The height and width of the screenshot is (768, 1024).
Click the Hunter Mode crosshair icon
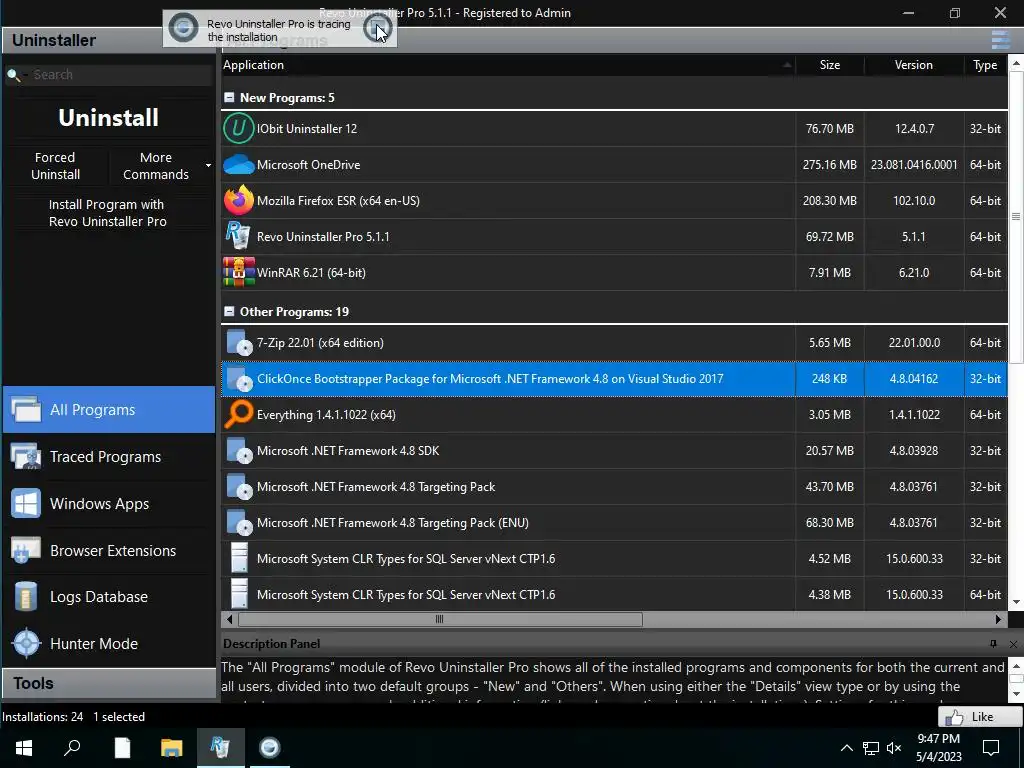pos(27,643)
